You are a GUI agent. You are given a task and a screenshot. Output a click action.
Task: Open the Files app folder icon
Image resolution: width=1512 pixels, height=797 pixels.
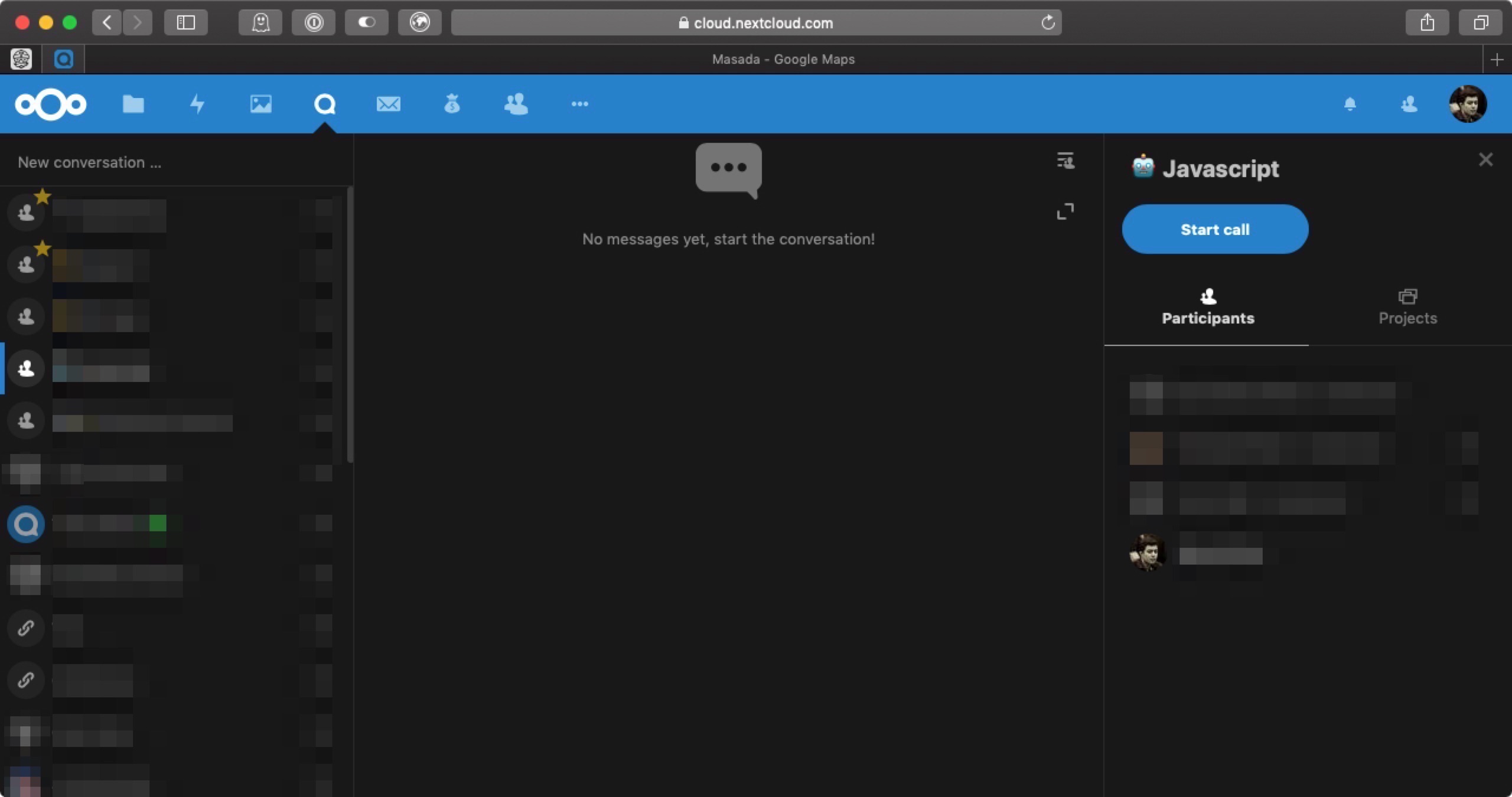coord(133,104)
